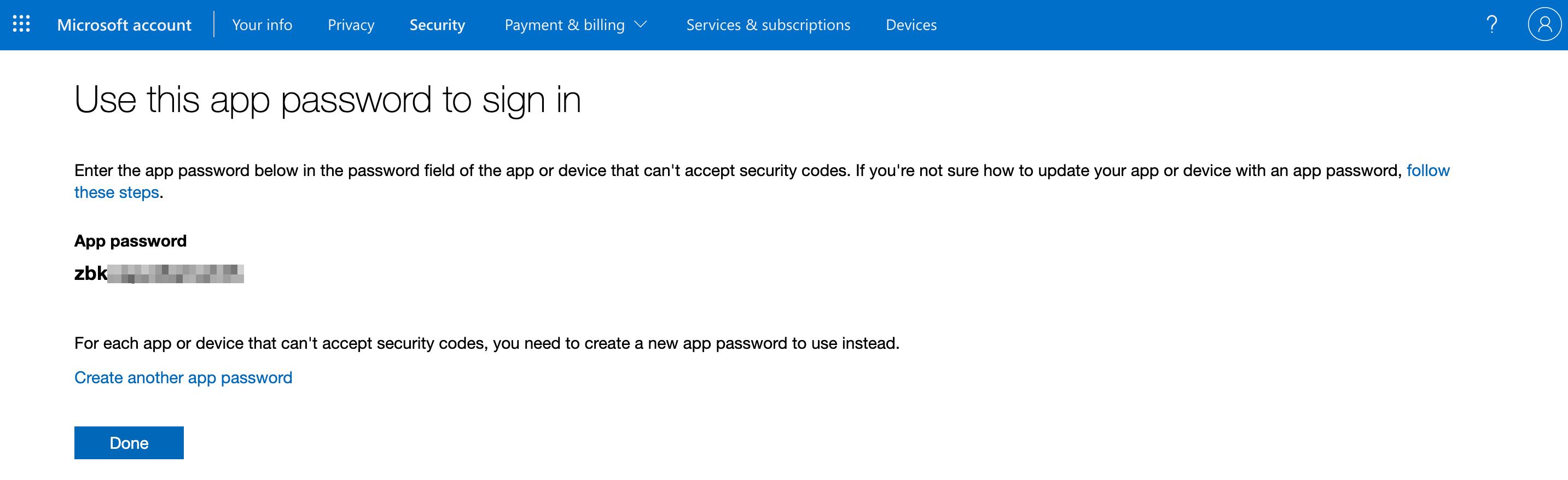
Task: Click the bold "App password" label
Action: [x=130, y=241]
